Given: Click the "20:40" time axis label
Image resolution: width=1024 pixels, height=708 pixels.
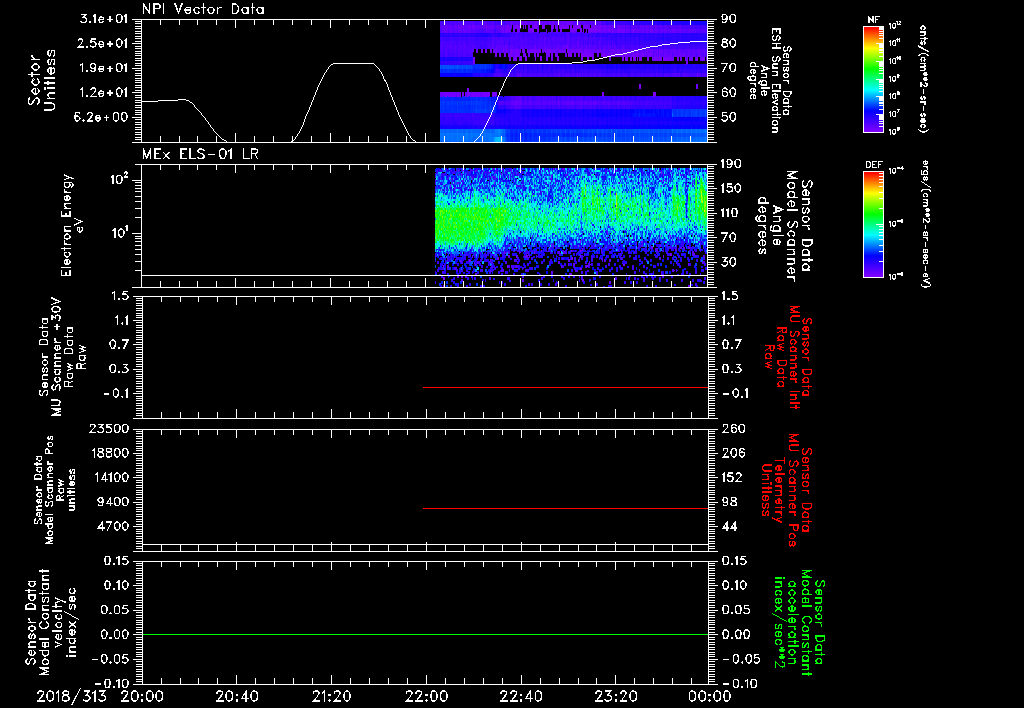Looking at the screenshot, I should (x=237, y=696).
